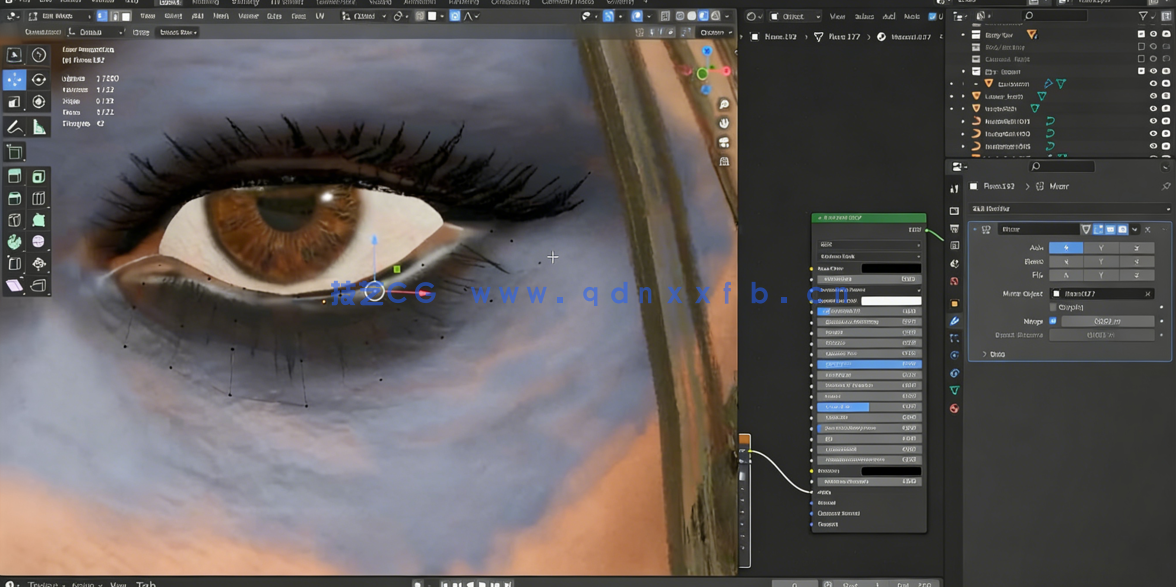Switch to the Layout workspace tab
This screenshot has width=1176, height=587.
(x=170, y=4)
